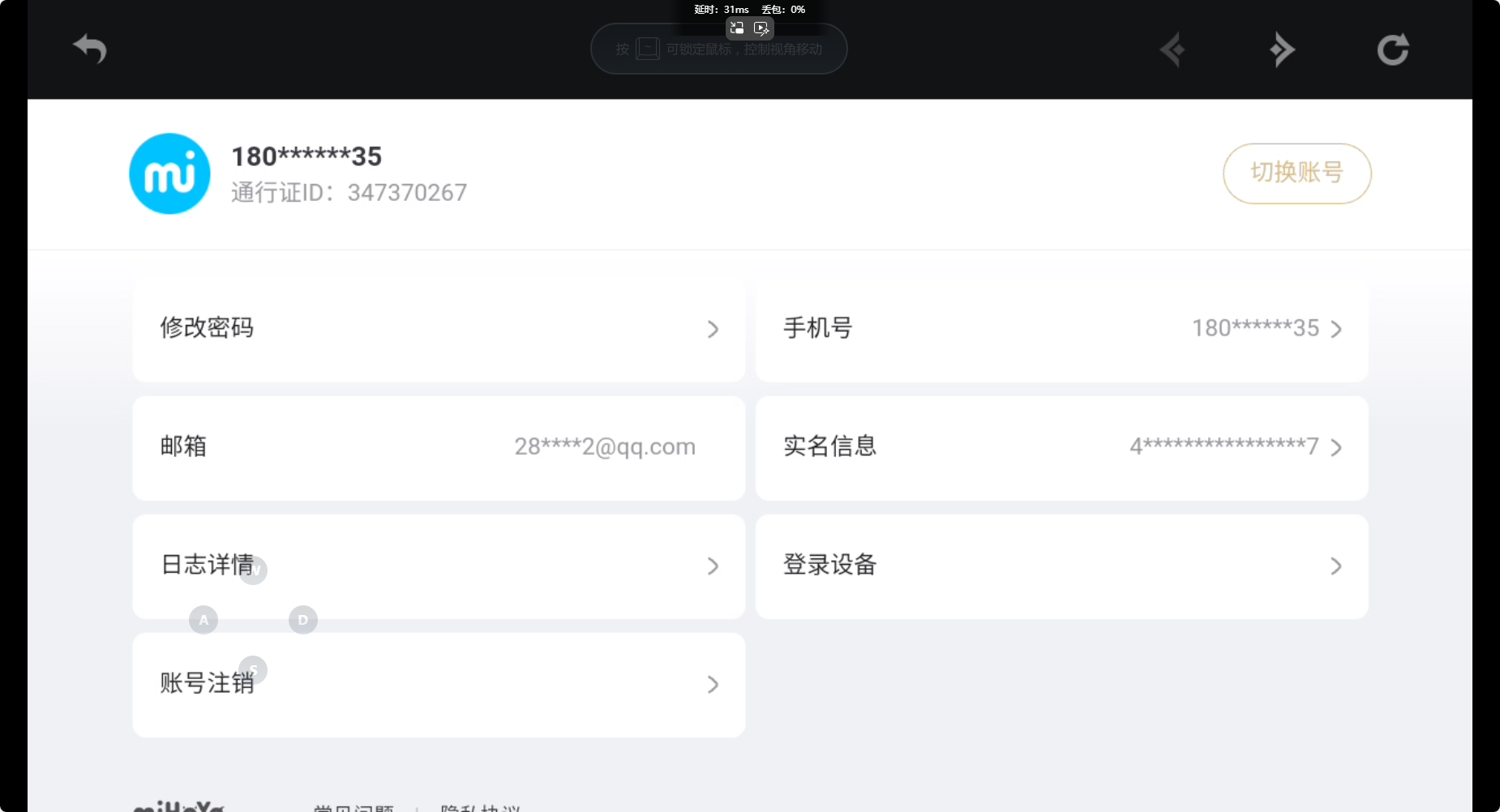The image size is (1500, 812).
Task: Click the picture-in-picture window icon at top center
Action: 737,28
